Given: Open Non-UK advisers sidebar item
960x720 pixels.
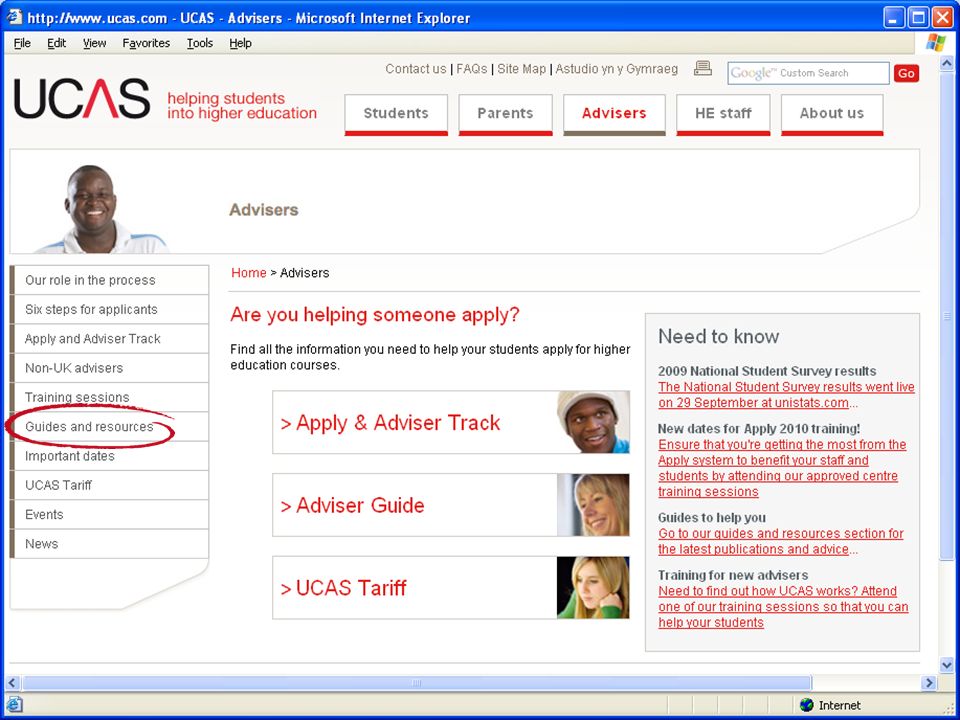Looking at the screenshot, I should click(x=110, y=368).
